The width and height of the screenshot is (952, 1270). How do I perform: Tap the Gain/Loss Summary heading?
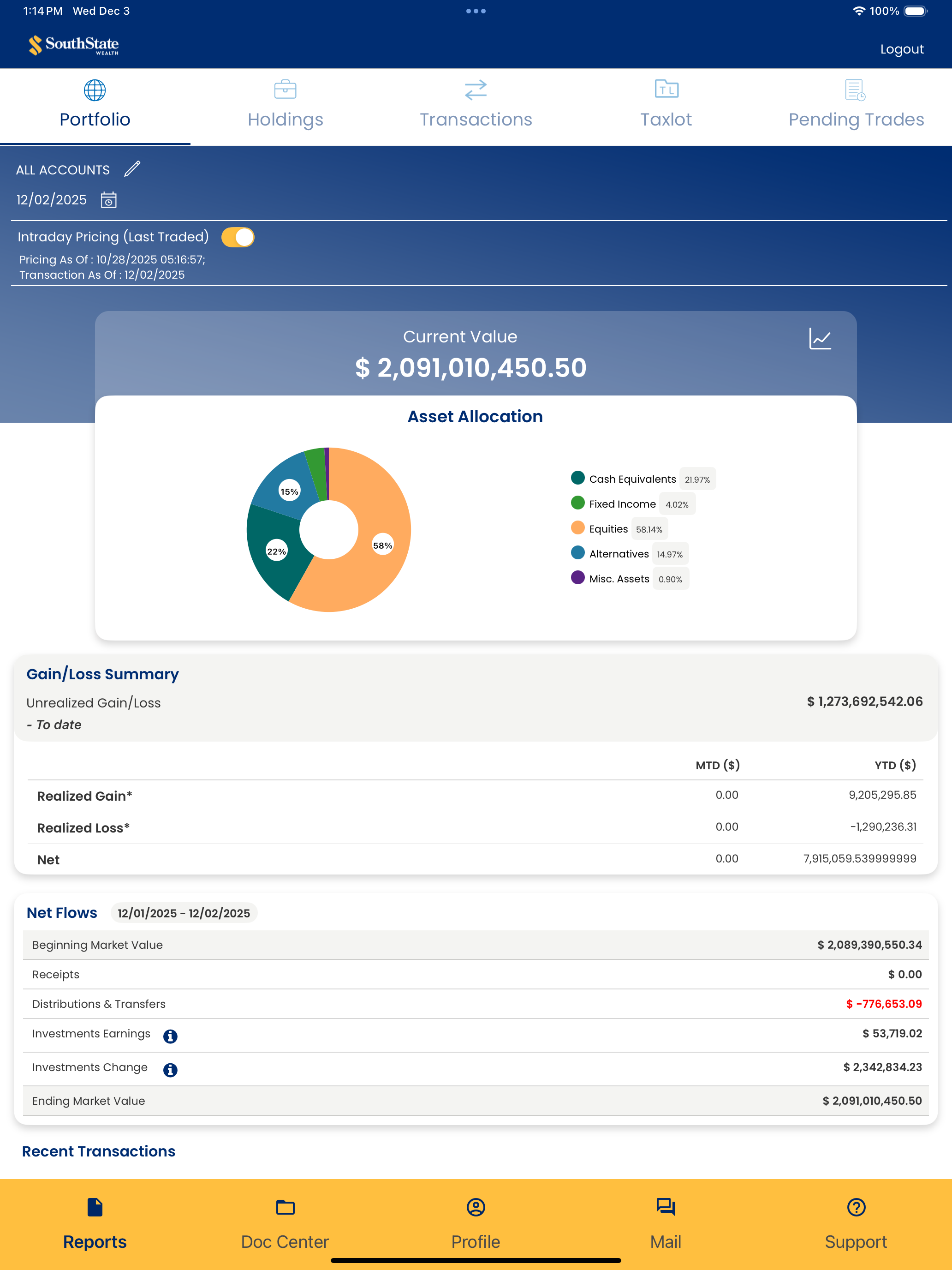click(x=103, y=674)
